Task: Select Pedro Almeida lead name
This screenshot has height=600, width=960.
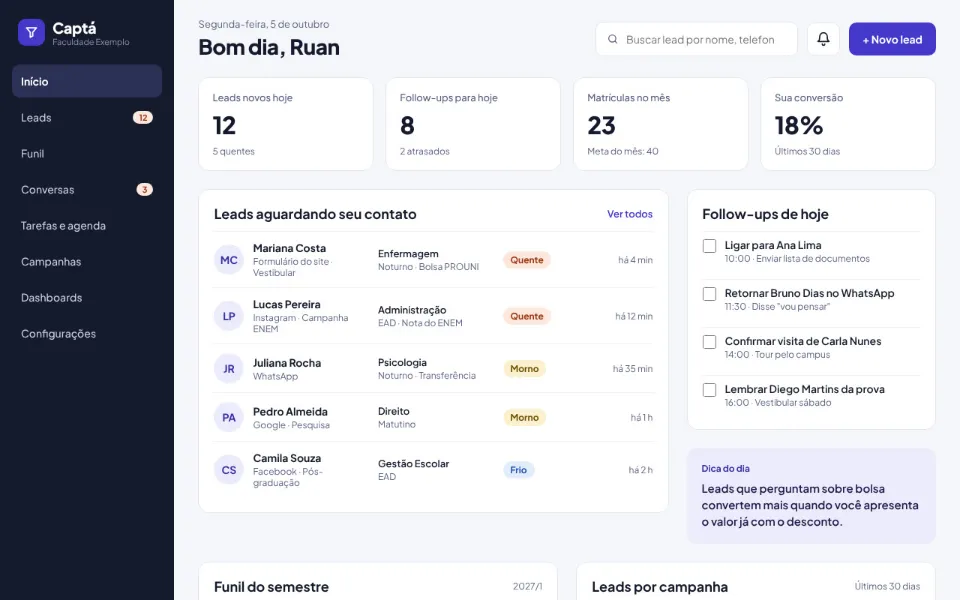Action: pos(290,411)
